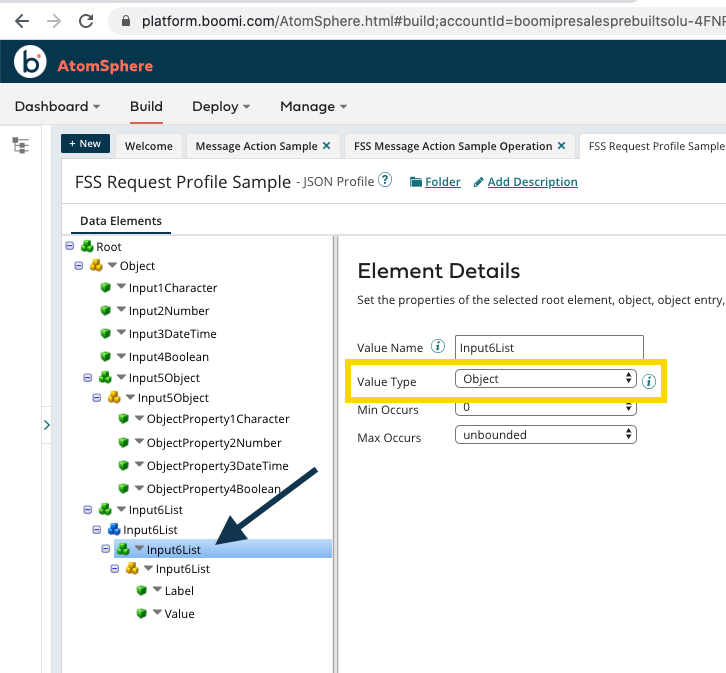
Task: Open the Max Occurs dropdown
Action: click(x=544, y=435)
